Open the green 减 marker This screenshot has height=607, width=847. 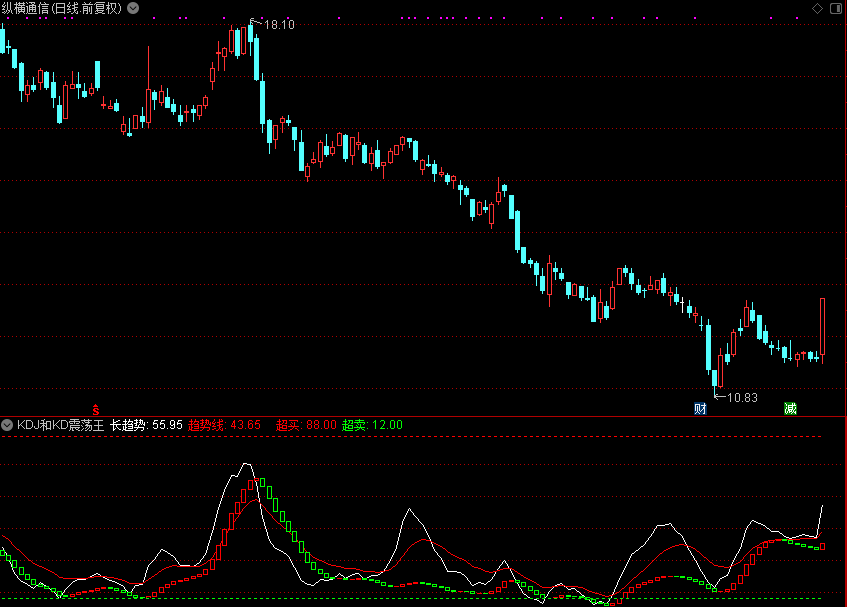pos(790,408)
